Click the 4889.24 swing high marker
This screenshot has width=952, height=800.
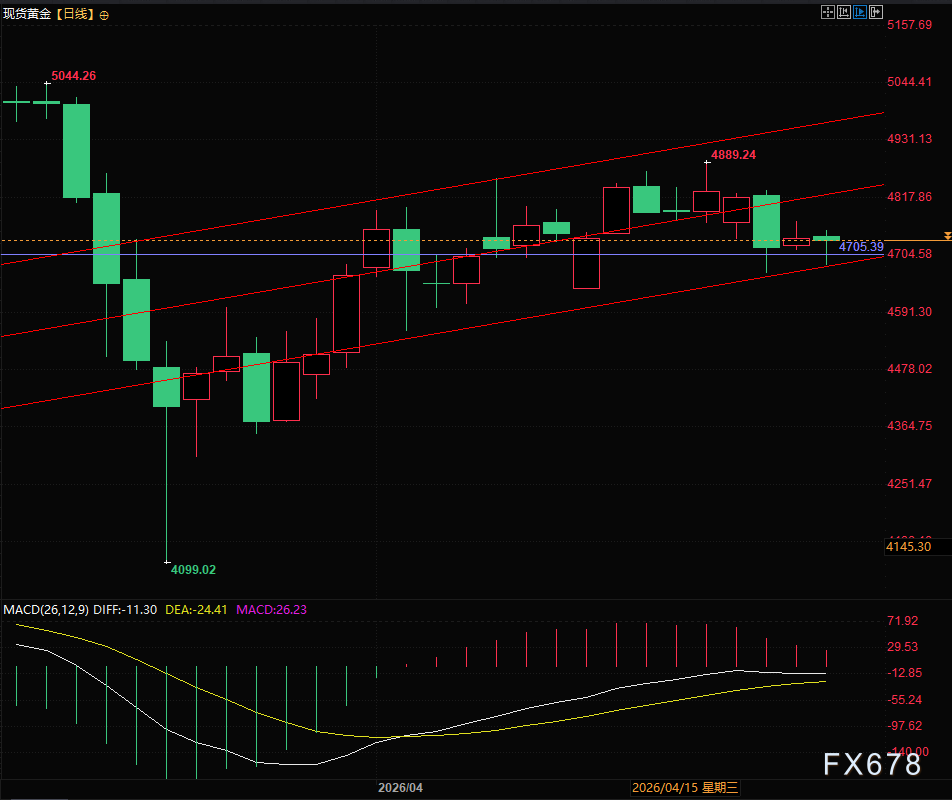coord(733,155)
